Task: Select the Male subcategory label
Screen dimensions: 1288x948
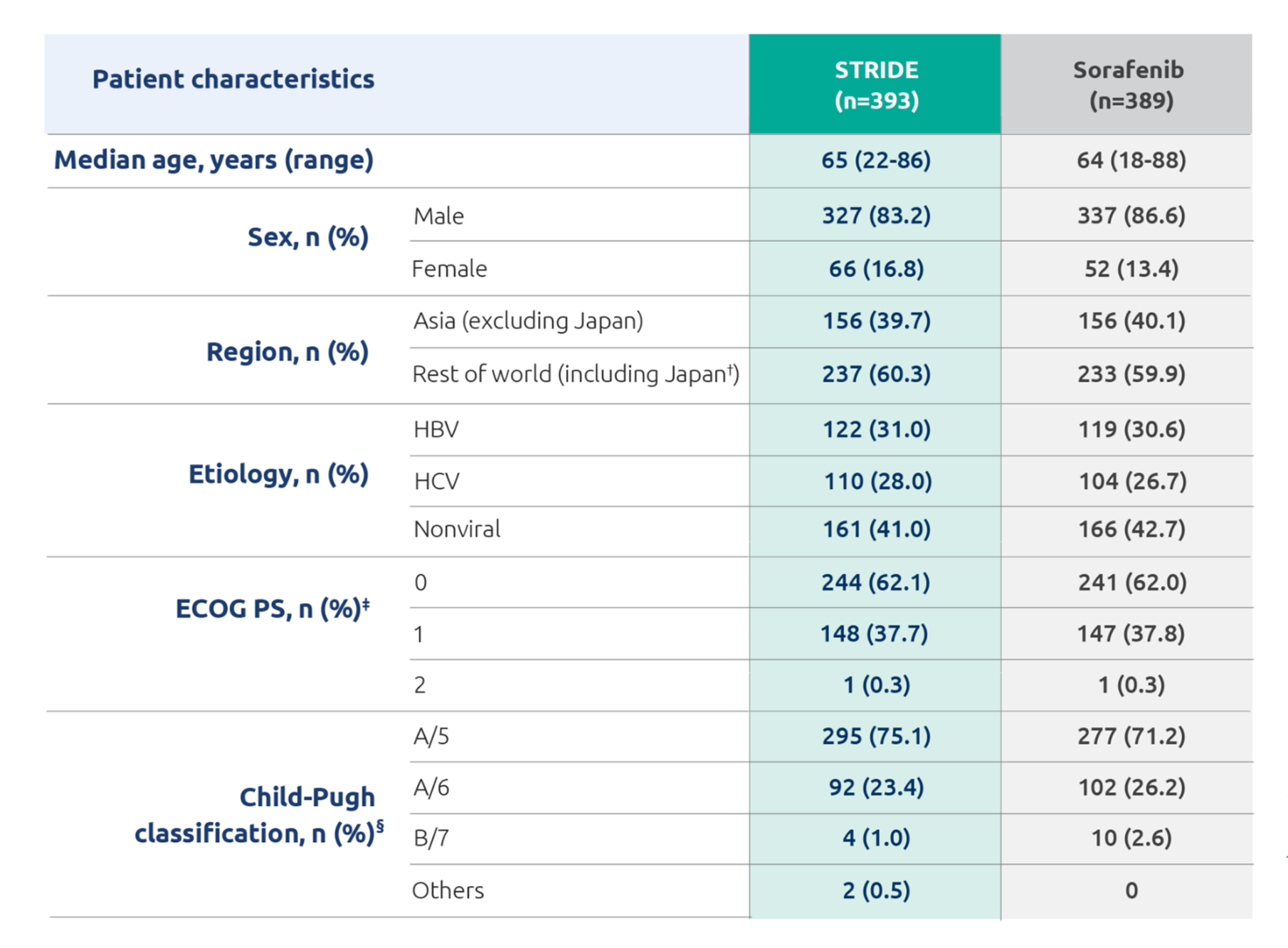Action: 438,216
